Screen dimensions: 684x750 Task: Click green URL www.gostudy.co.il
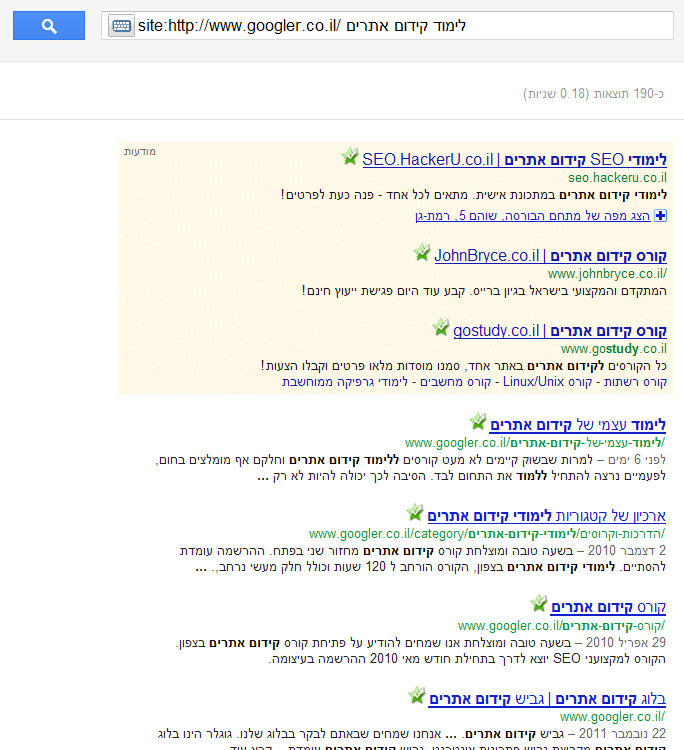click(x=614, y=349)
